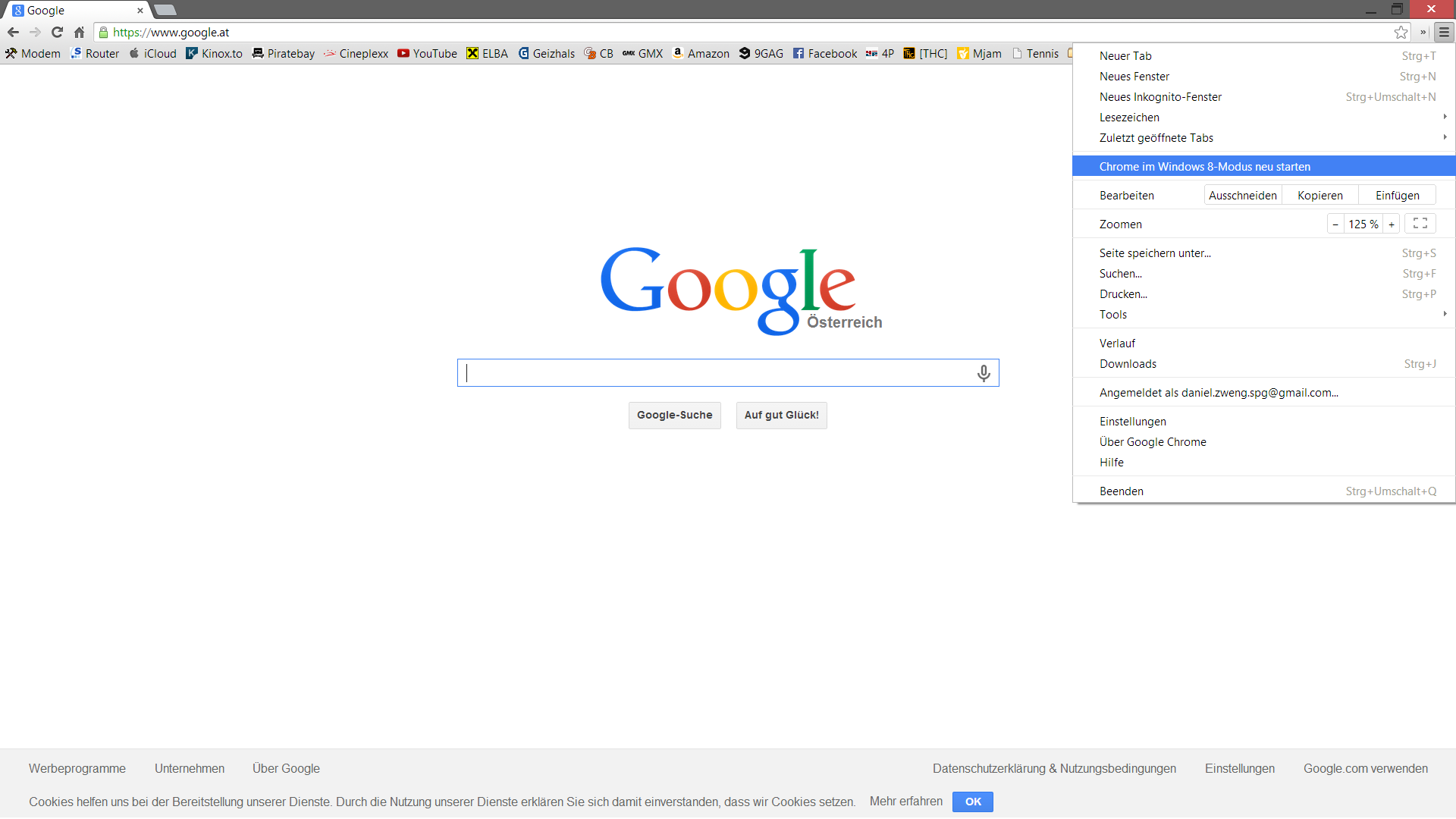Toggle the Chrome hamburger menu button
1456x819 pixels.
point(1444,32)
